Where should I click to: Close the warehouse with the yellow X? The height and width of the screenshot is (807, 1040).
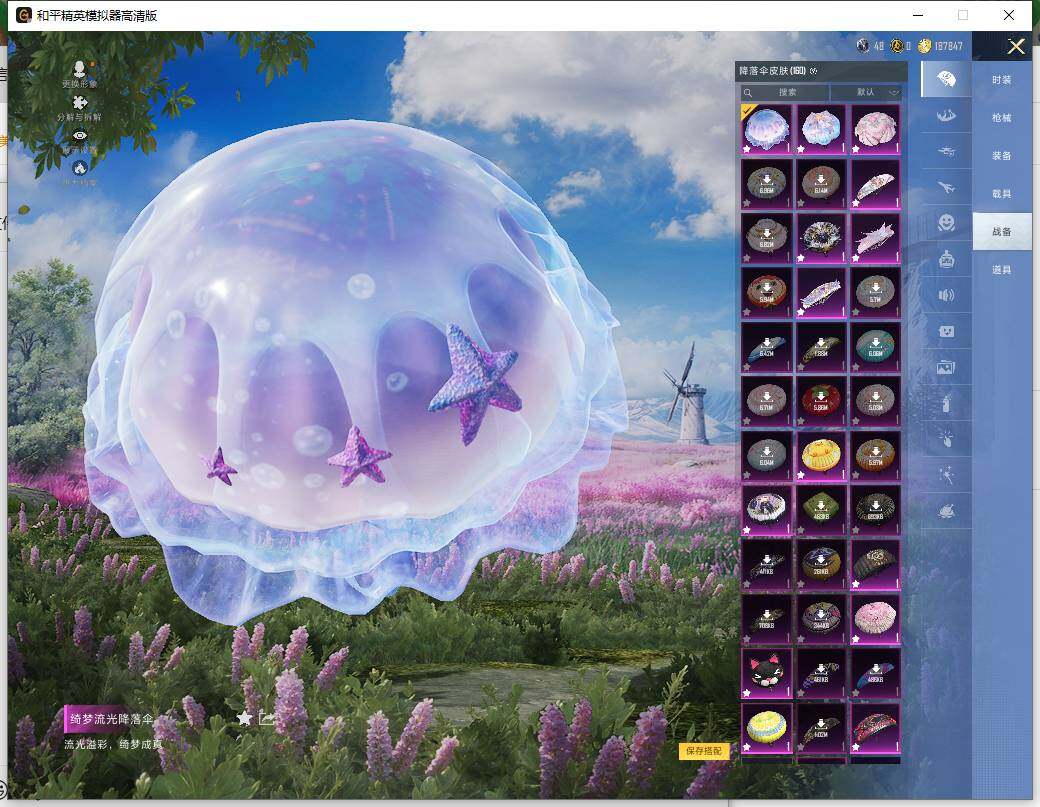tap(1016, 46)
